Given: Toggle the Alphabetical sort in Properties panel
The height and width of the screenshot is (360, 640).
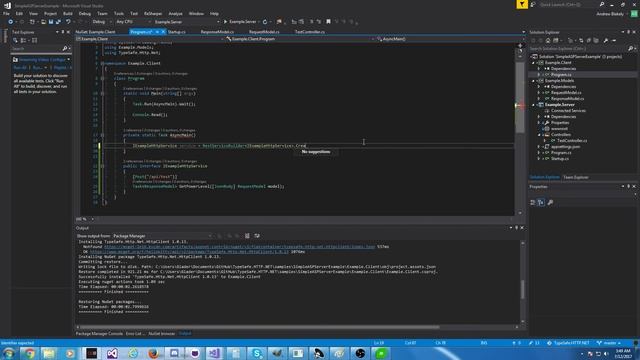Looking at the screenshot, I should pyautogui.click(x=541, y=202).
